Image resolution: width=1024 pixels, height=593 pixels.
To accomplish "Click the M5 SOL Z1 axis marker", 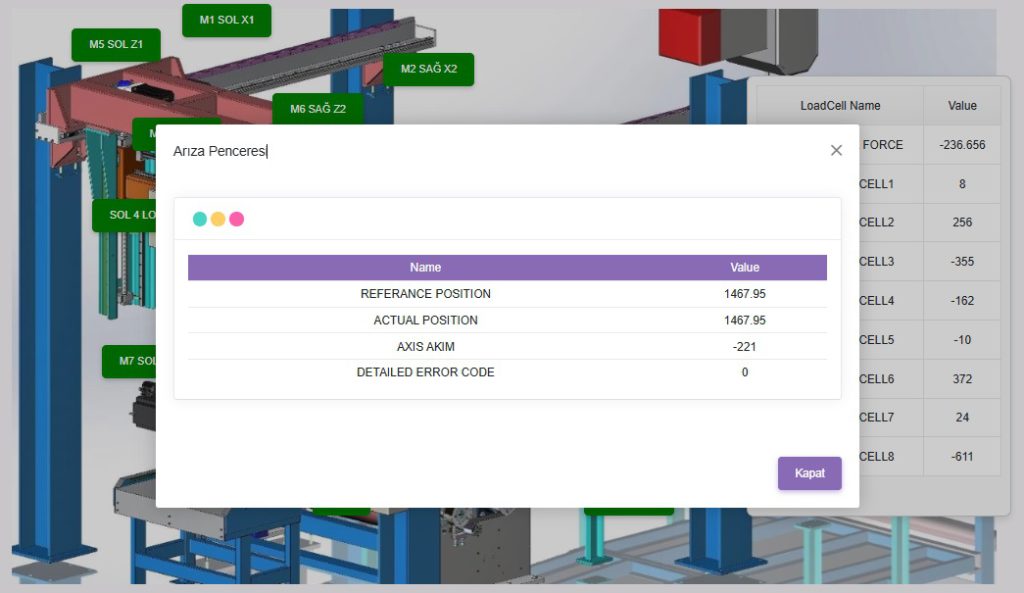I will [115, 44].
